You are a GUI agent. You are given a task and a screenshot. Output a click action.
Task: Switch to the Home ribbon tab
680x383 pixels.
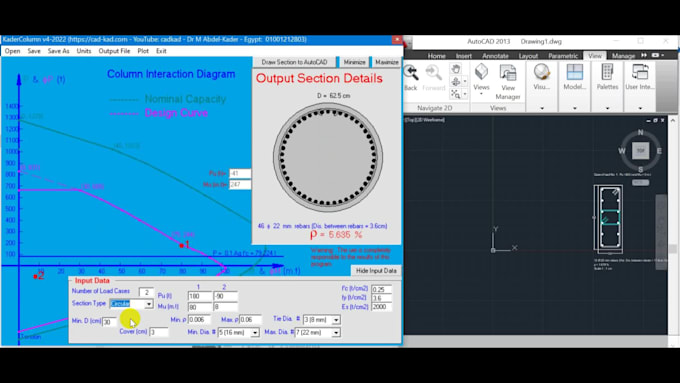pos(436,56)
